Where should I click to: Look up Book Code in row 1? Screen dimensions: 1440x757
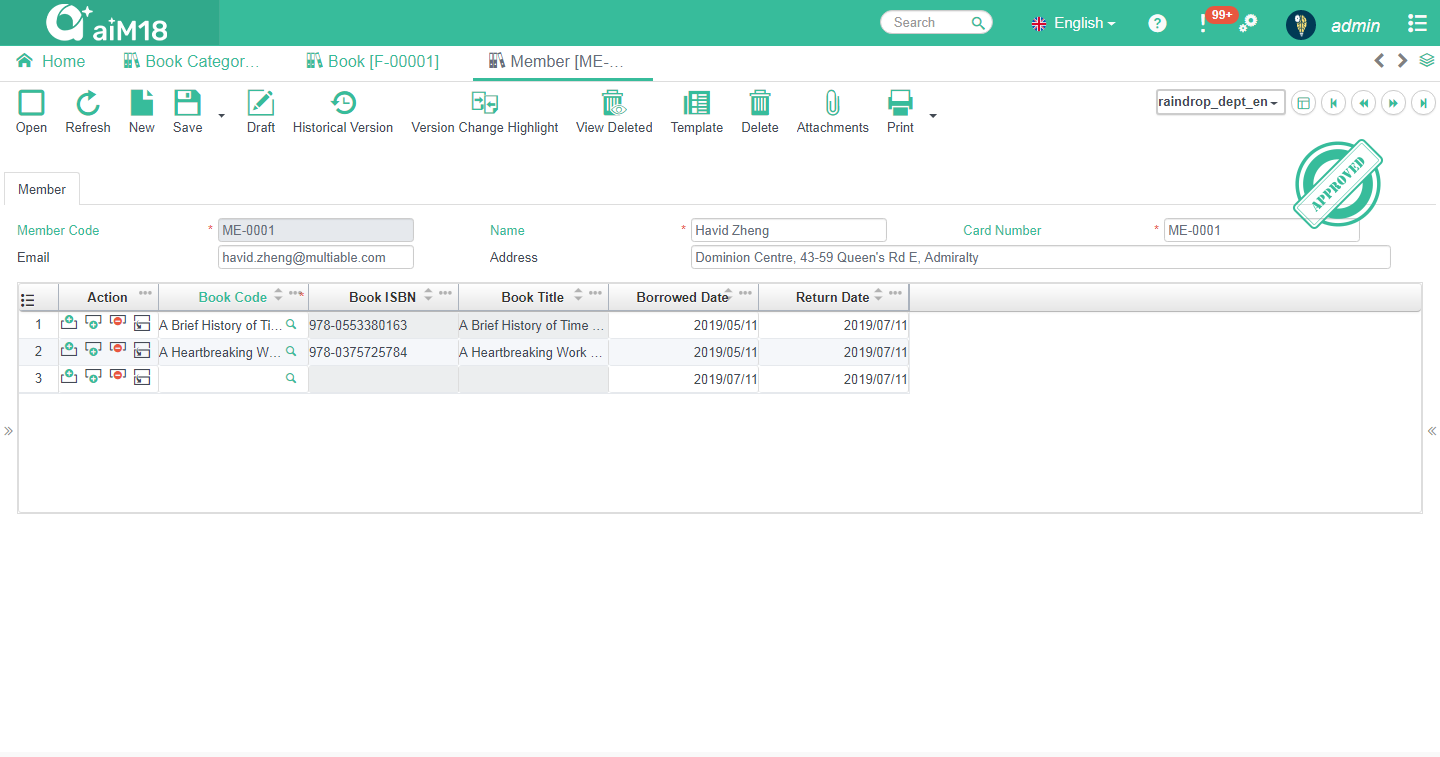click(x=291, y=324)
